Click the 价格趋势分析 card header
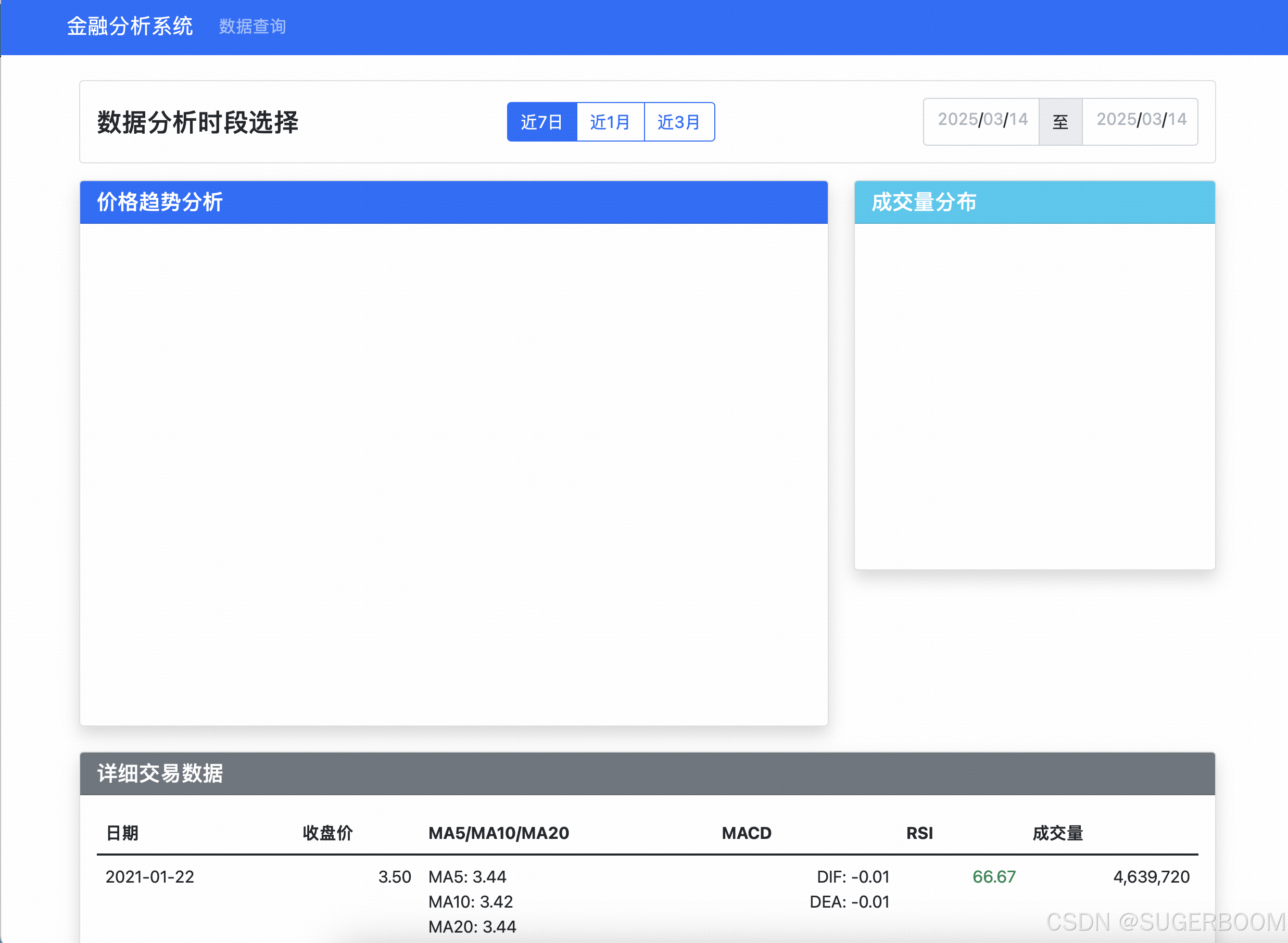1288x943 pixels. coord(453,202)
